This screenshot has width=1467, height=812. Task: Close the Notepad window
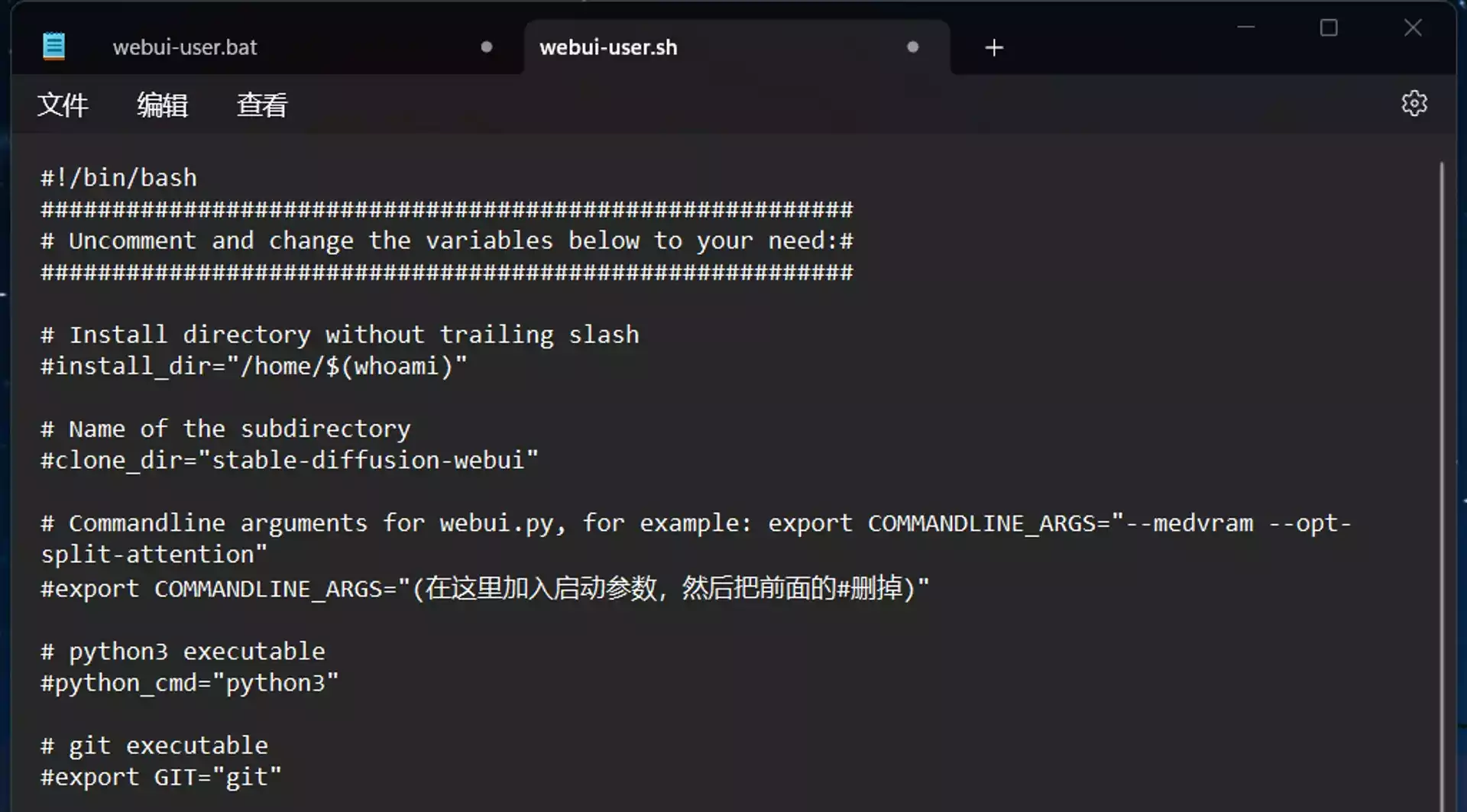click(x=1413, y=27)
